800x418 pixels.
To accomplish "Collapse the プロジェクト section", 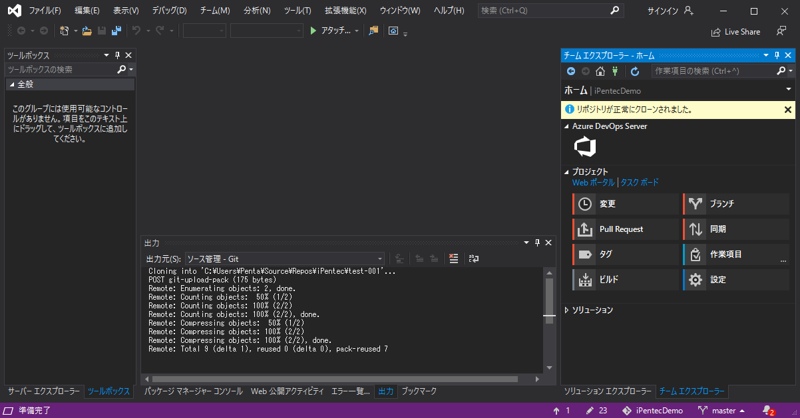I will pos(566,172).
